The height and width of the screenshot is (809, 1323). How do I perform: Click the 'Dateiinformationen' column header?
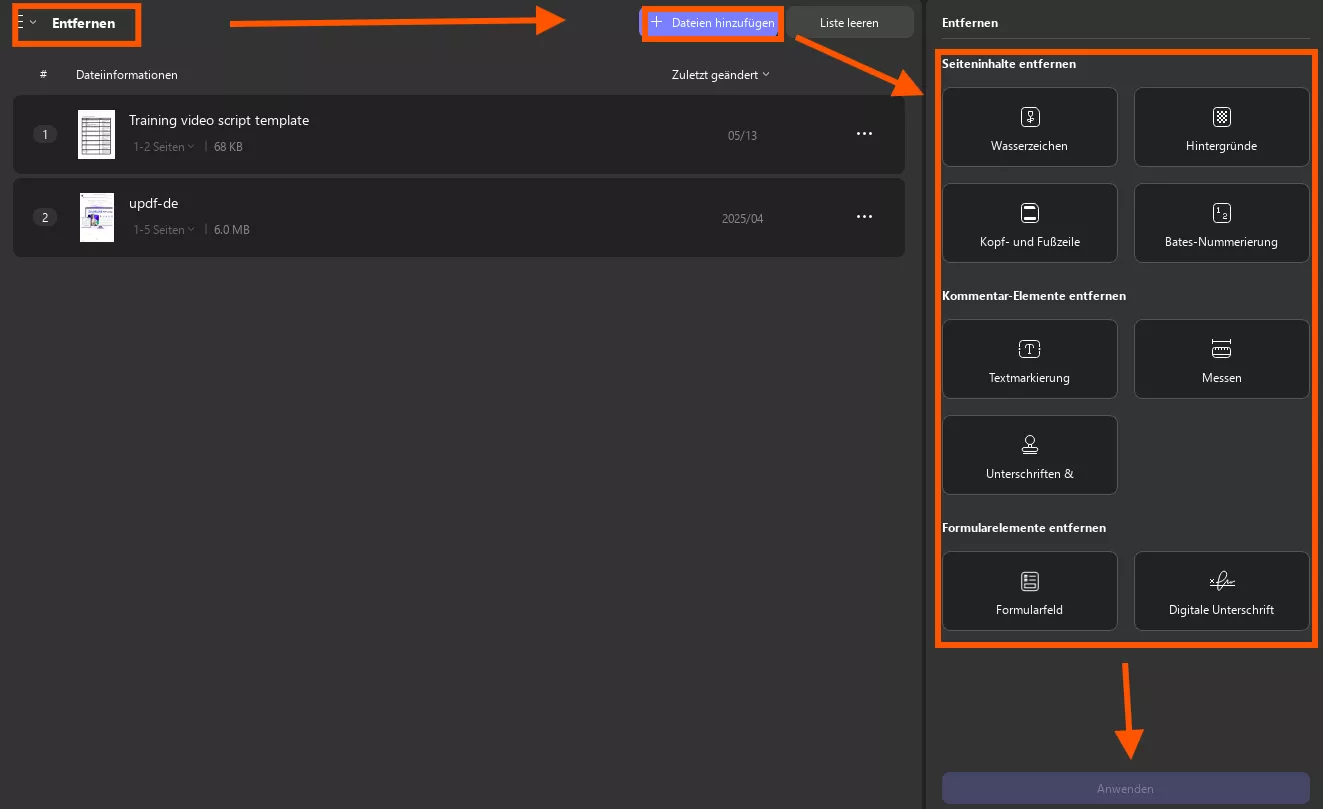tap(127, 75)
